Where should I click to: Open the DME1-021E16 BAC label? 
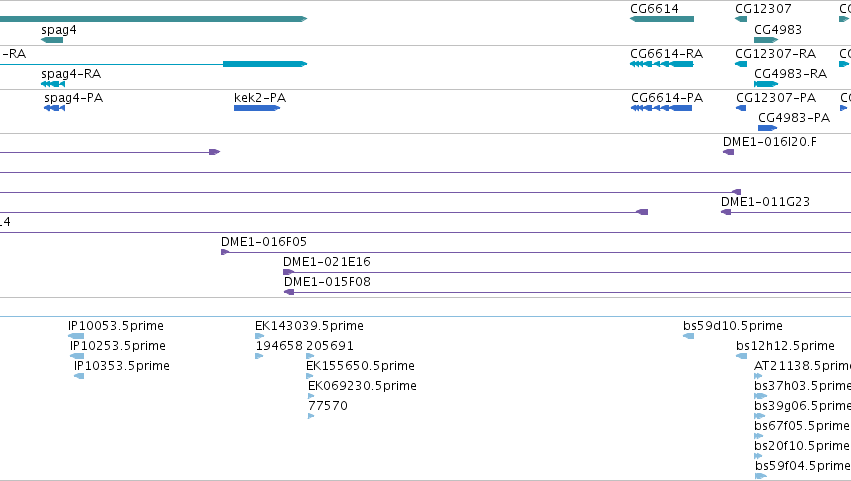(x=327, y=262)
